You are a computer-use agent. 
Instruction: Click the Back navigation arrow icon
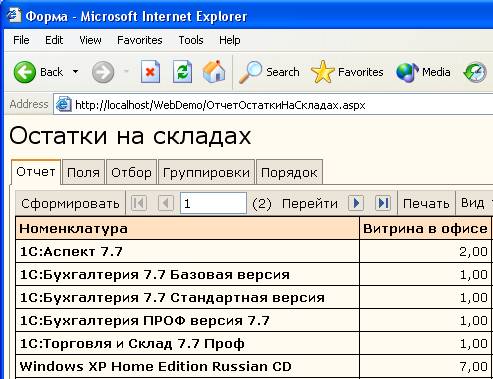coord(25,72)
